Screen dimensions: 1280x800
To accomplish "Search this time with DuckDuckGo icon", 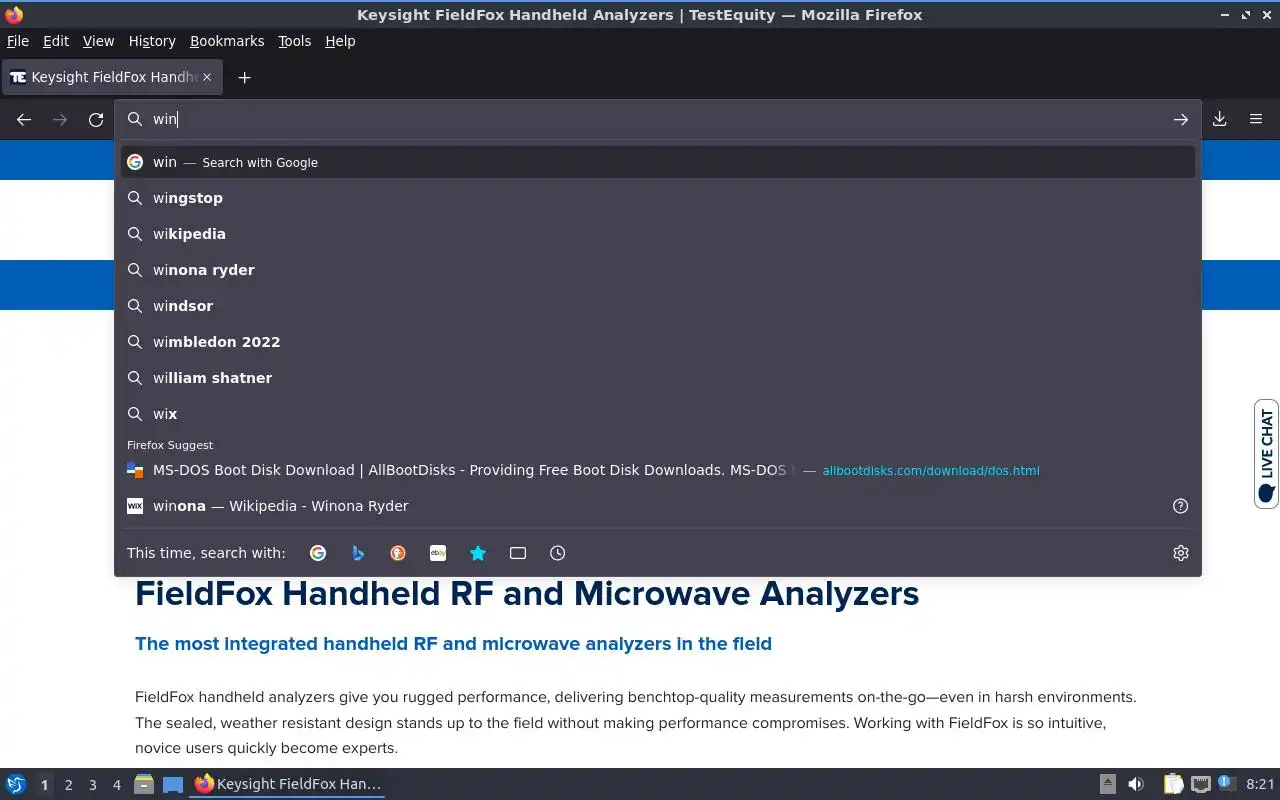I will point(398,553).
